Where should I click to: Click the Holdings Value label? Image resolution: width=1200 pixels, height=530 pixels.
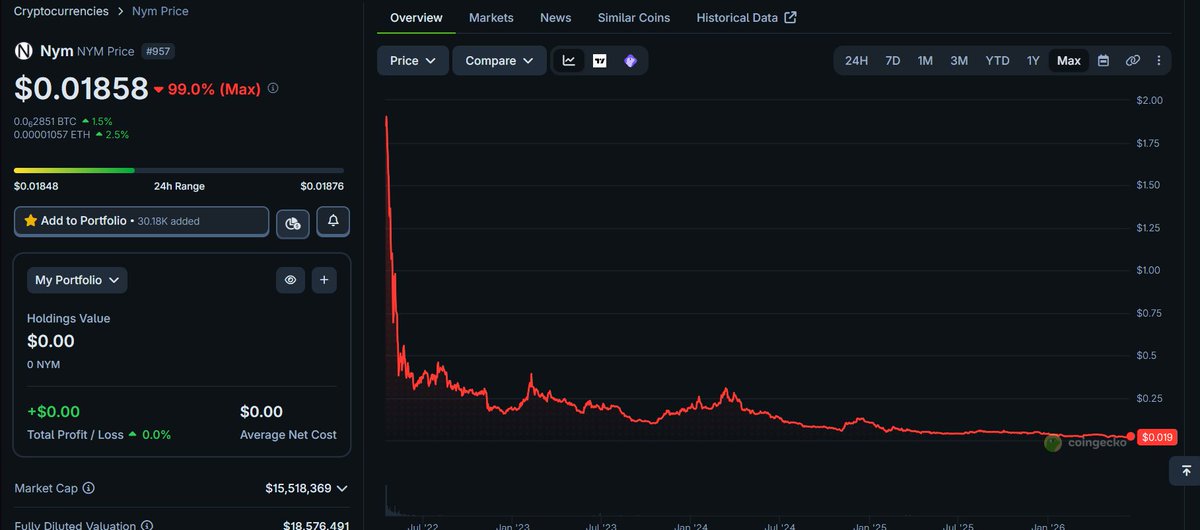tap(68, 318)
